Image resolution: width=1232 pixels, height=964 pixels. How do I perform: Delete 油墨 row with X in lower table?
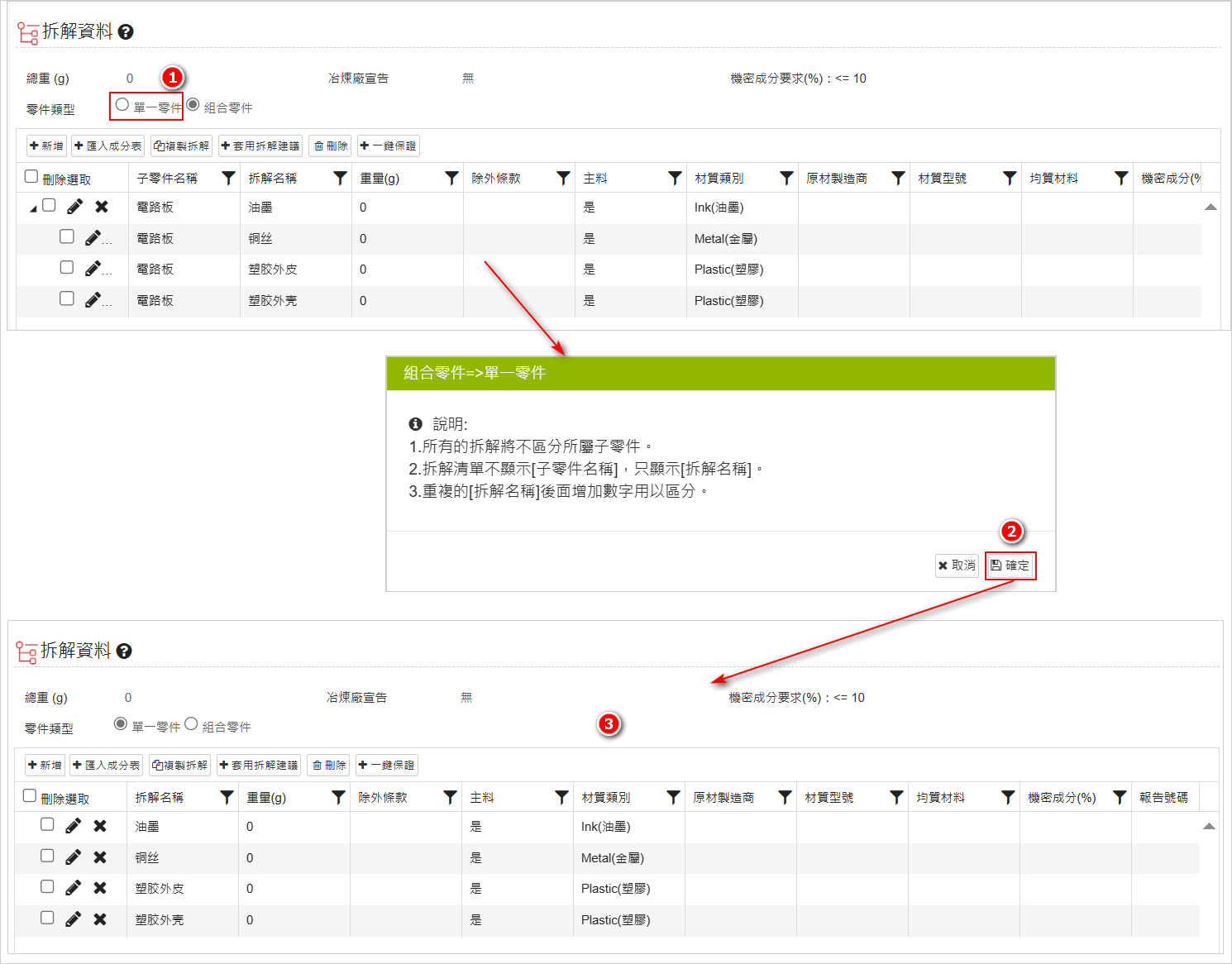click(x=100, y=826)
